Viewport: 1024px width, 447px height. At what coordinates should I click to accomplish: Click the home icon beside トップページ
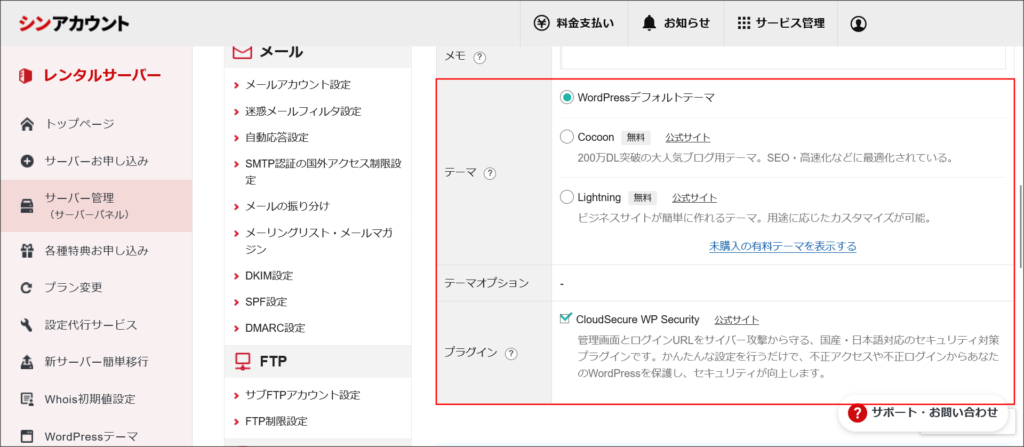(27, 124)
